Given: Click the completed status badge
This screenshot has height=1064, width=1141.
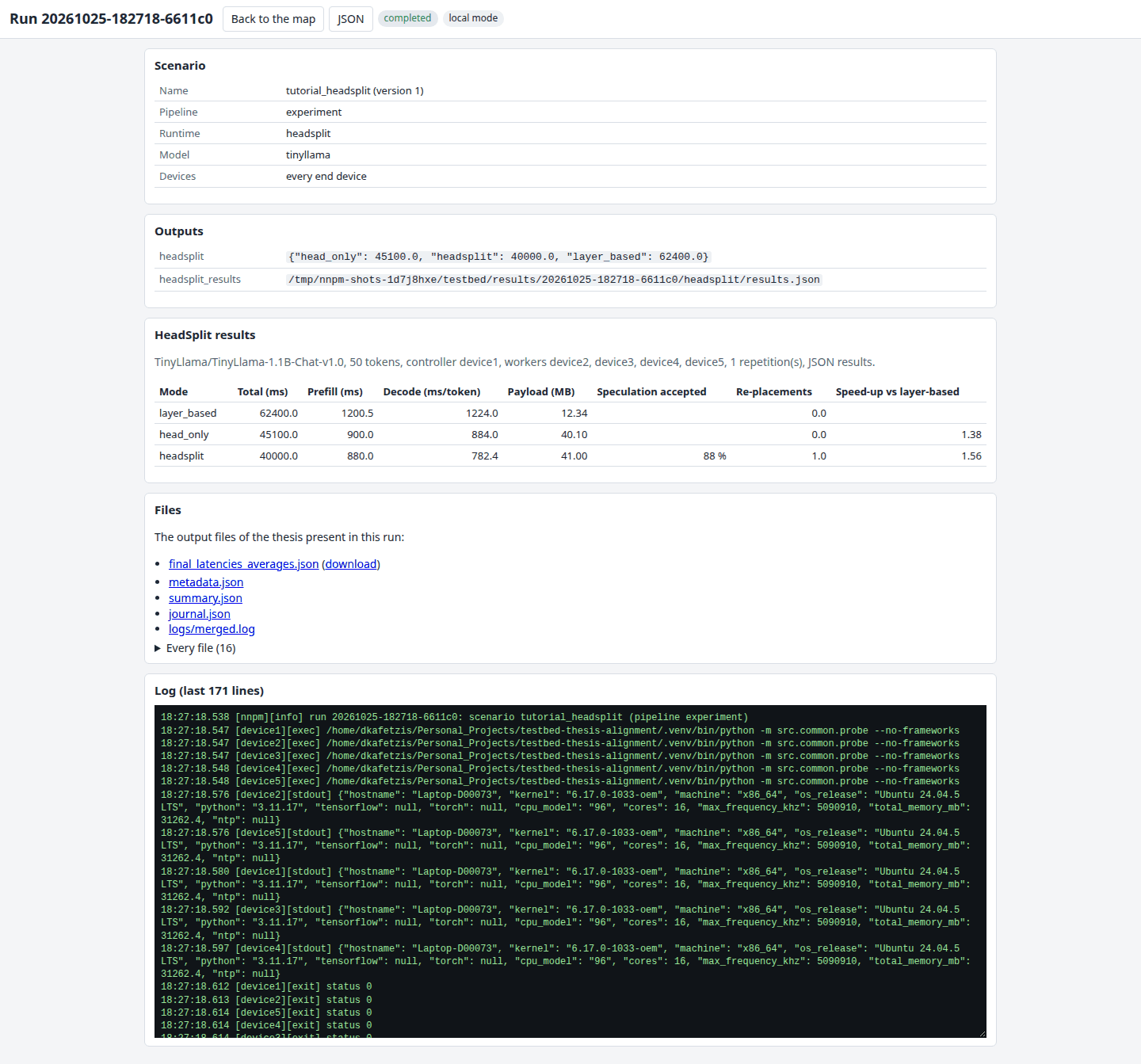Looking at the screenshot, I should tap(407, 18).
